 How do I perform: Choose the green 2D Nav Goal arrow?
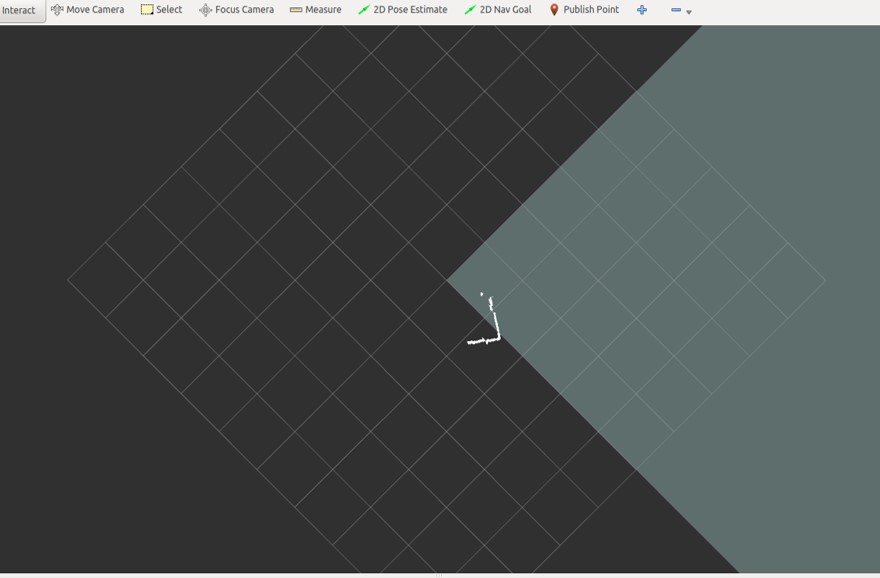point(470,10)
